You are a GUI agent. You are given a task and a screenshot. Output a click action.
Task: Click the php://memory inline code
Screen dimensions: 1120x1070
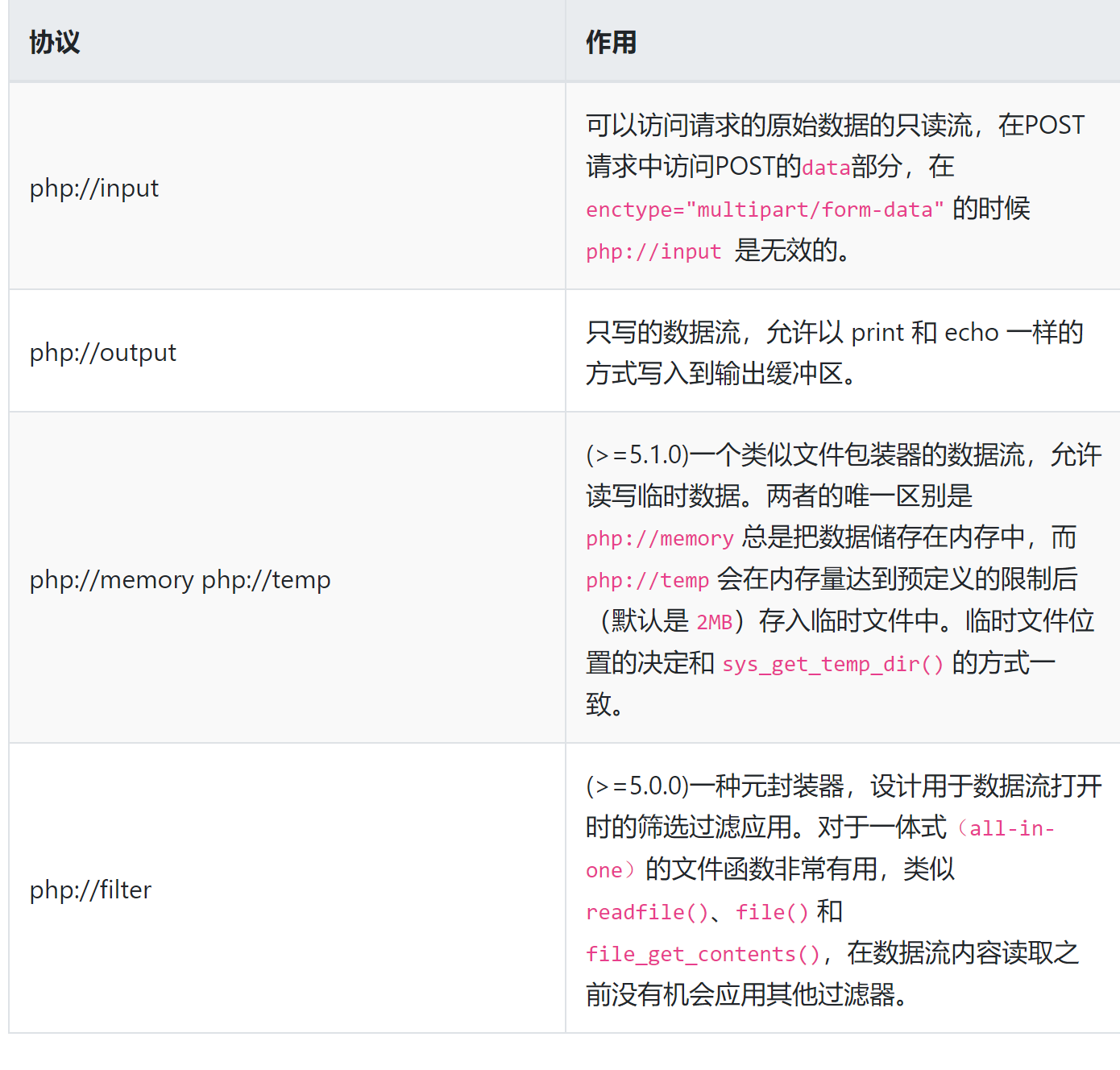point(660,538)
